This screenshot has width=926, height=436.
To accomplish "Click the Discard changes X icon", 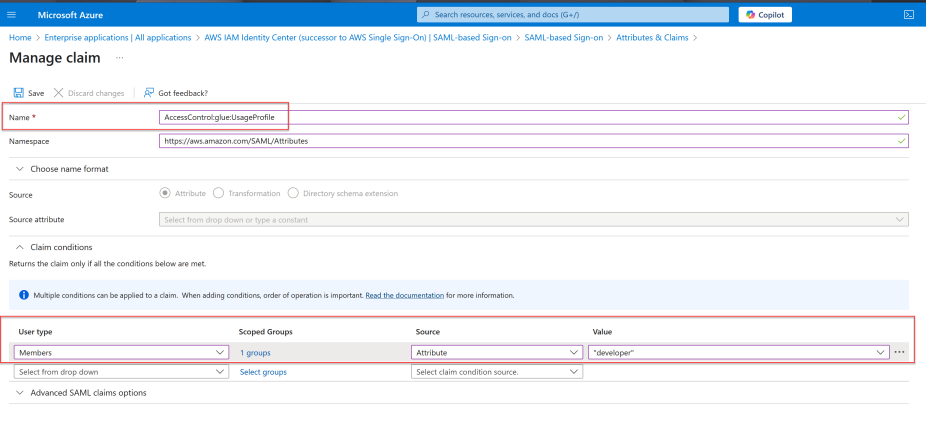I will pos(58,93).
